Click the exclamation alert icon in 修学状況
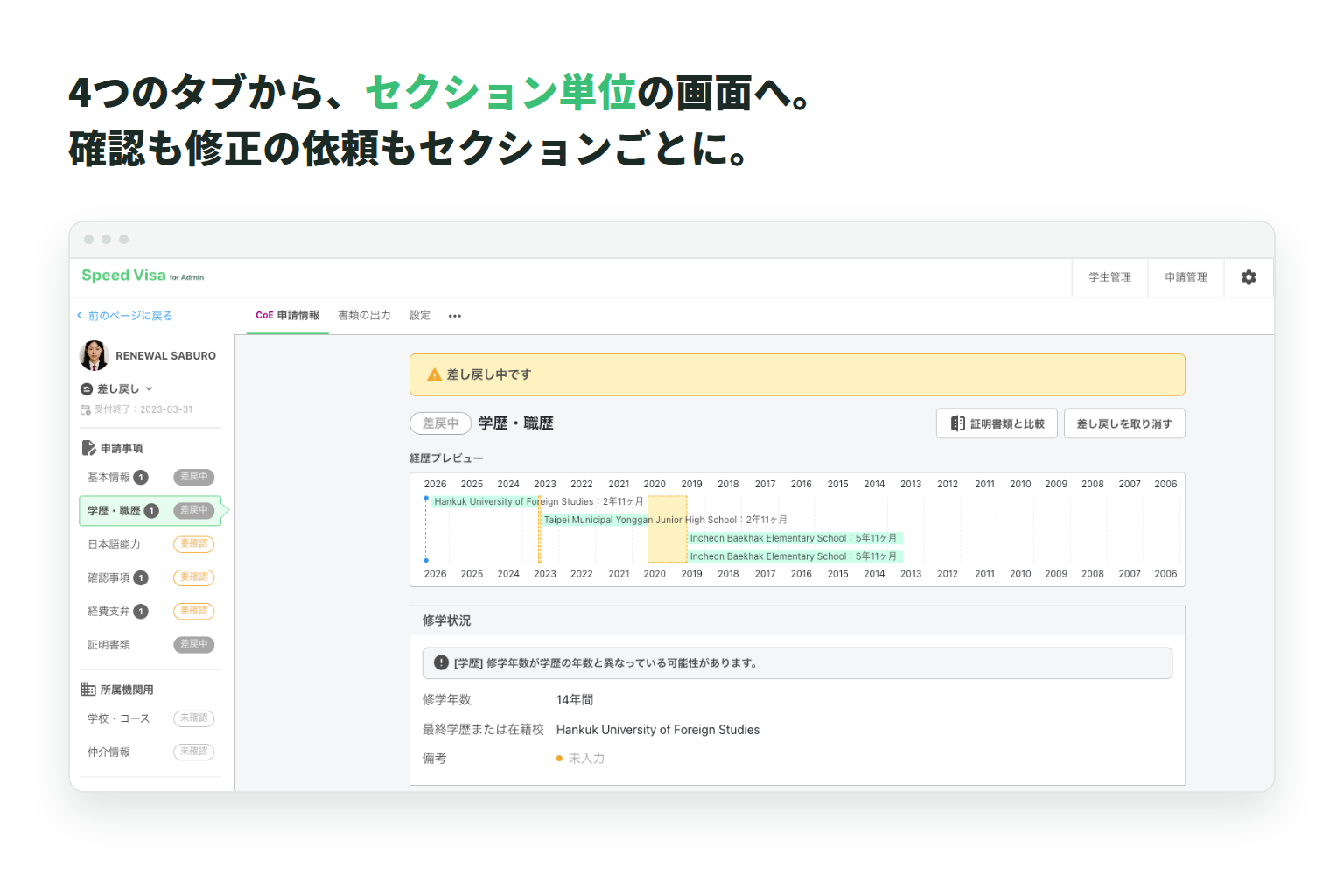The width and height of the screenshot is (1344, 896). coord(442,662)
